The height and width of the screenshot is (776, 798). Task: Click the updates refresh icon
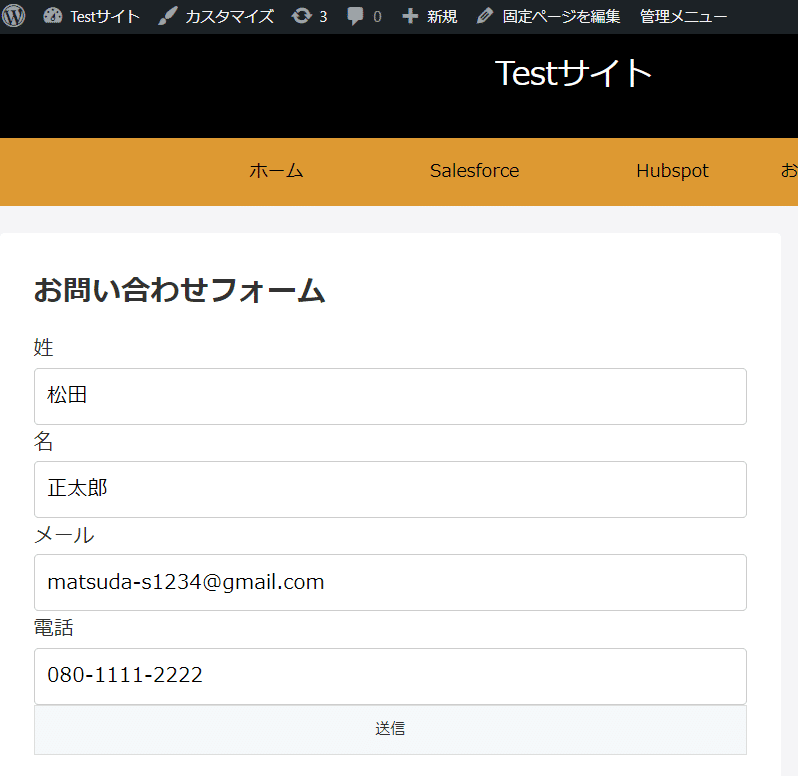[x=301, y=16]
